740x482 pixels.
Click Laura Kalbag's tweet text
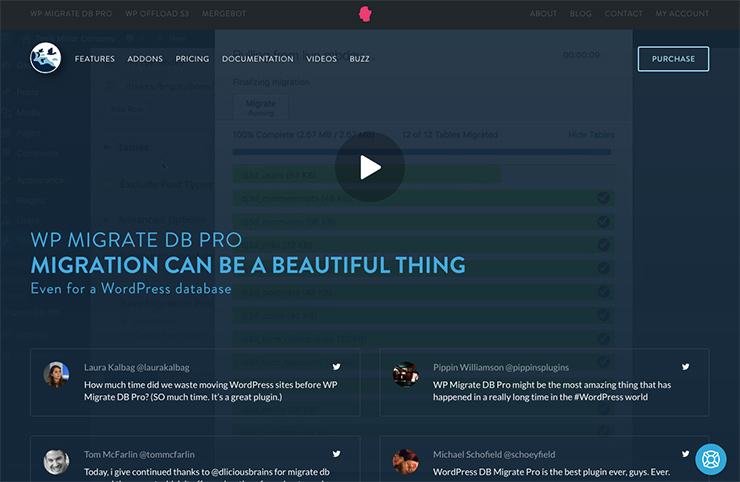pos(211,391)
